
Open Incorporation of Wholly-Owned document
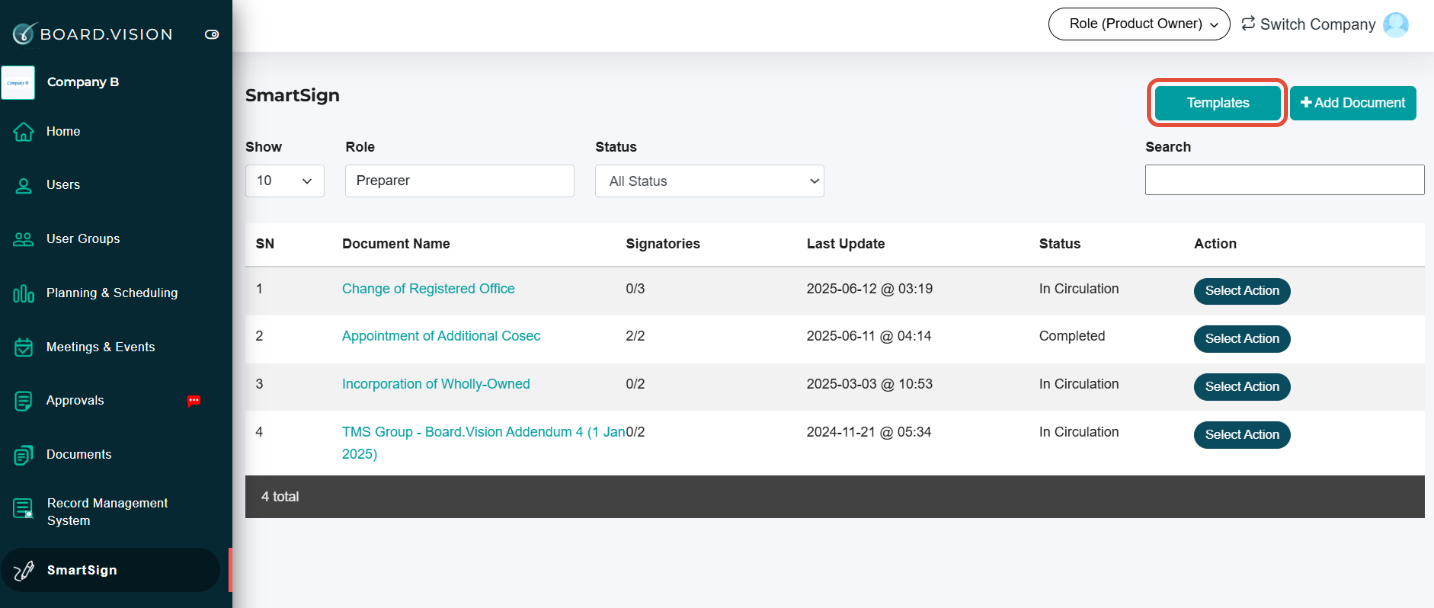436,385
